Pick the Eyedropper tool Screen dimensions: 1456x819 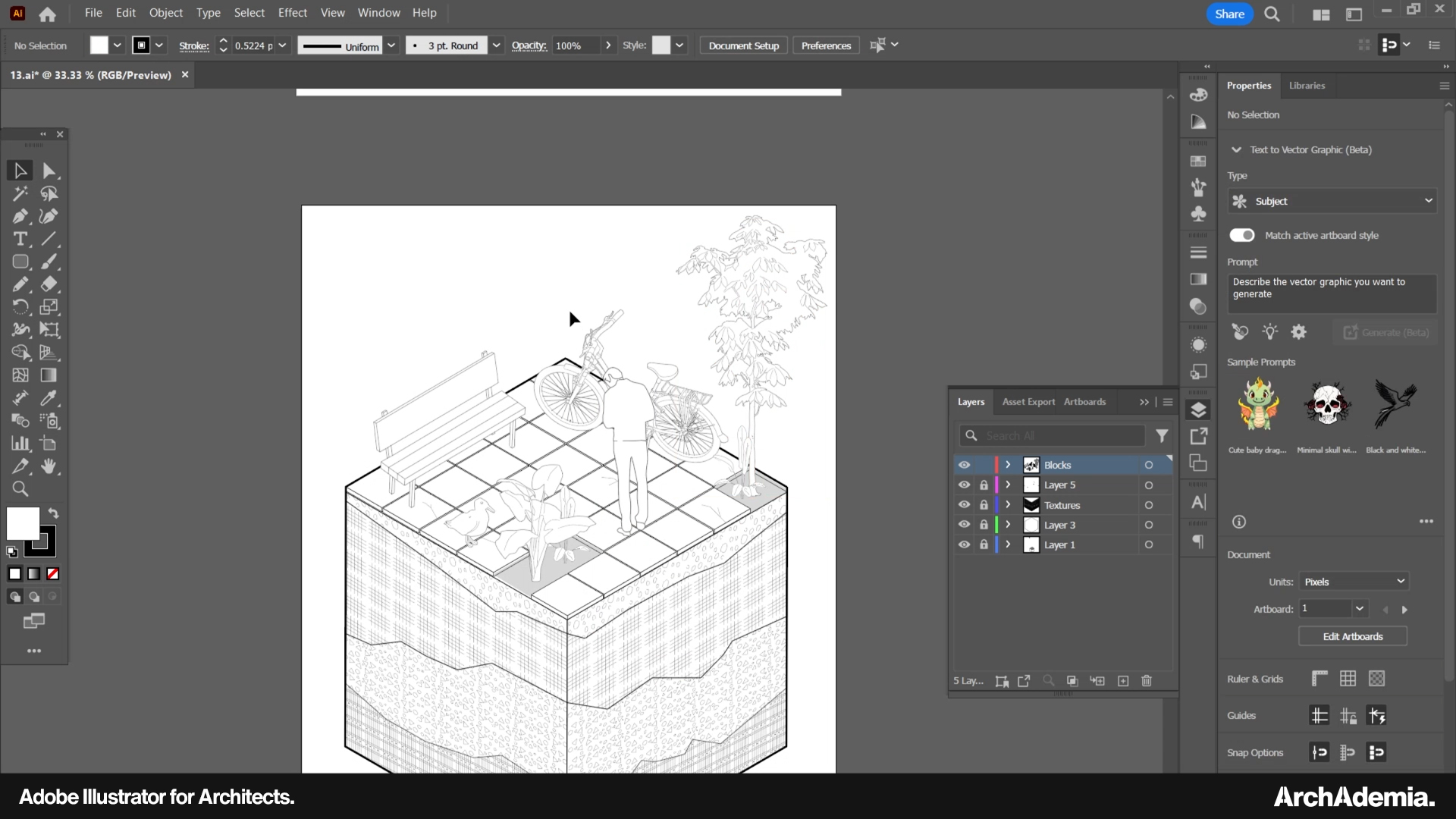(x=49, y=398)
